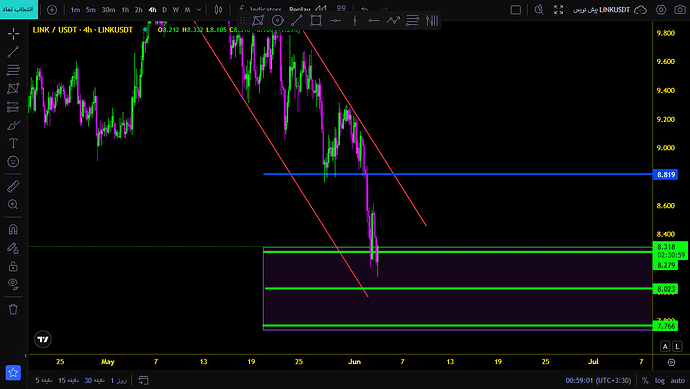Viewport: 690px width, 389px height.
Task: Click the symbol select button at top left
Action: [x=19, y=9]
